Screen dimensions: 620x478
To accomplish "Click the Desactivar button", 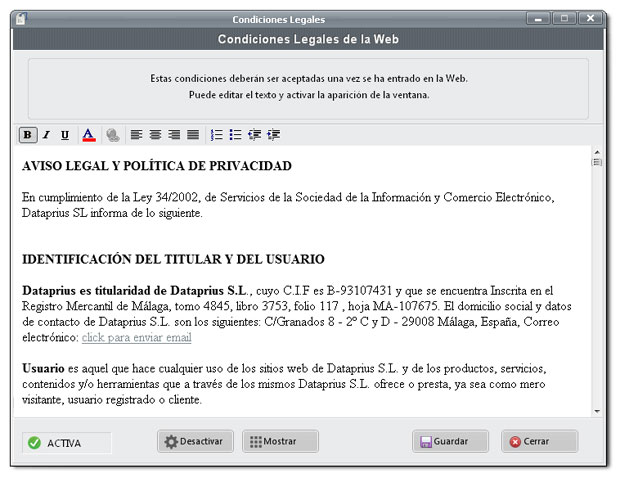I will coord(195,441).
